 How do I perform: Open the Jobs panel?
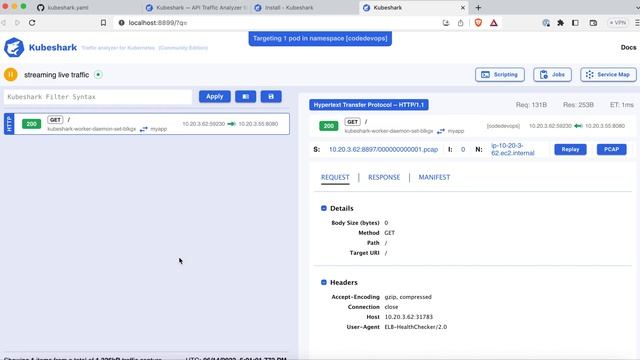click(552, 75)
